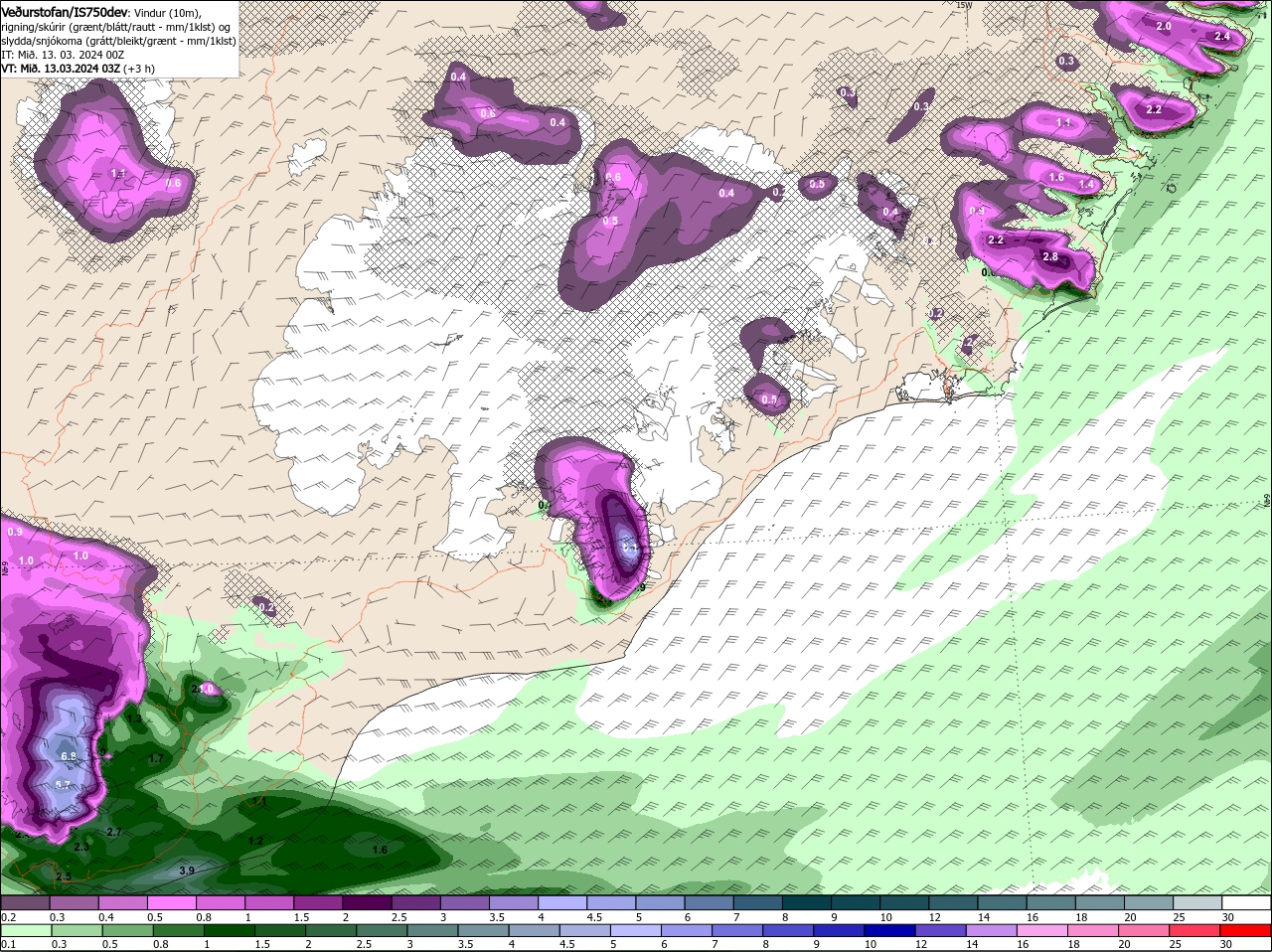Click the bright pink 0.5 swatch in the snow scale
This screenshot has height=952, width=1272.
[171, 902]
